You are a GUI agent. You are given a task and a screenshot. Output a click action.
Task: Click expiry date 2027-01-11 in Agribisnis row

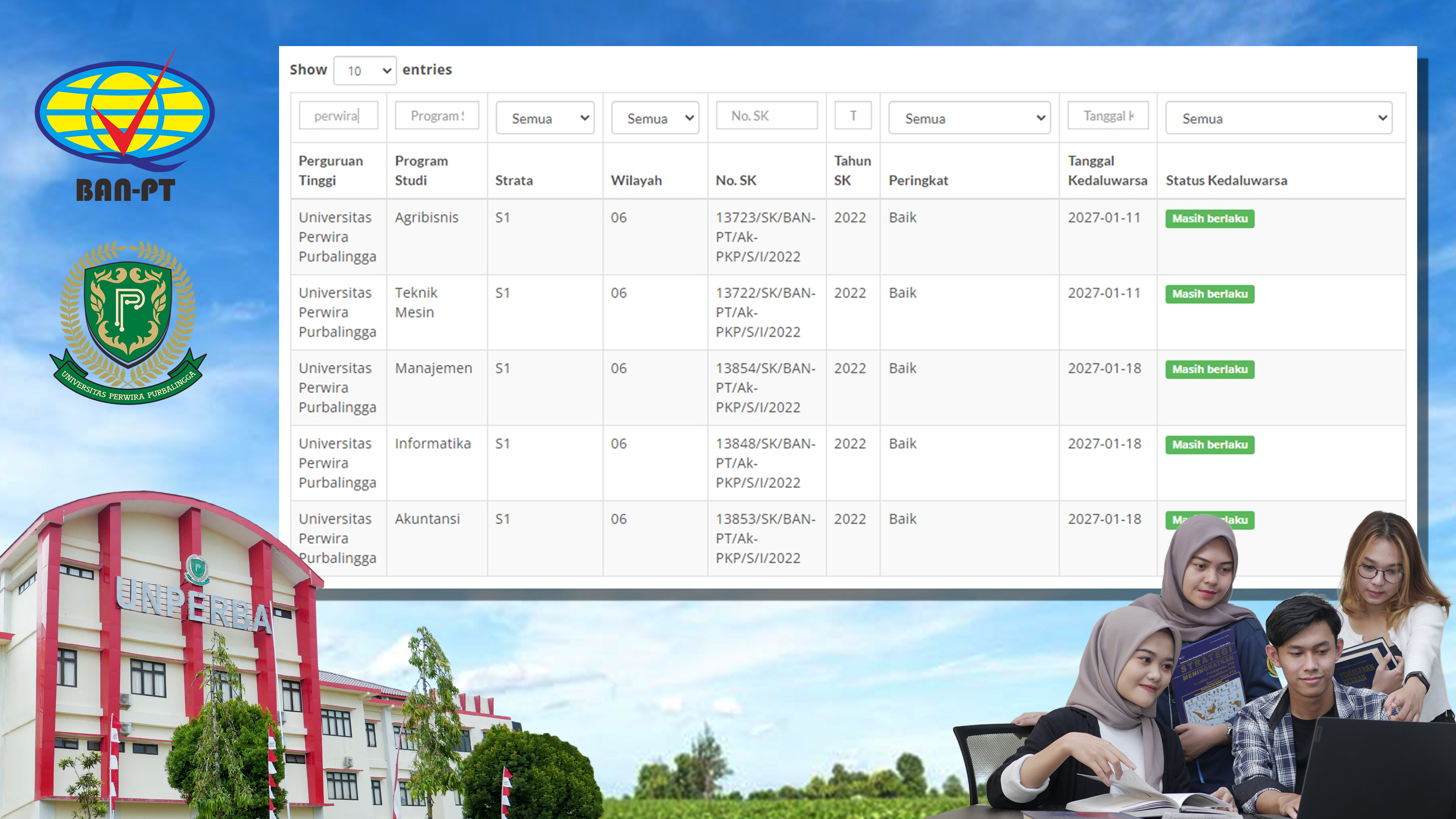coord(1105,218)
